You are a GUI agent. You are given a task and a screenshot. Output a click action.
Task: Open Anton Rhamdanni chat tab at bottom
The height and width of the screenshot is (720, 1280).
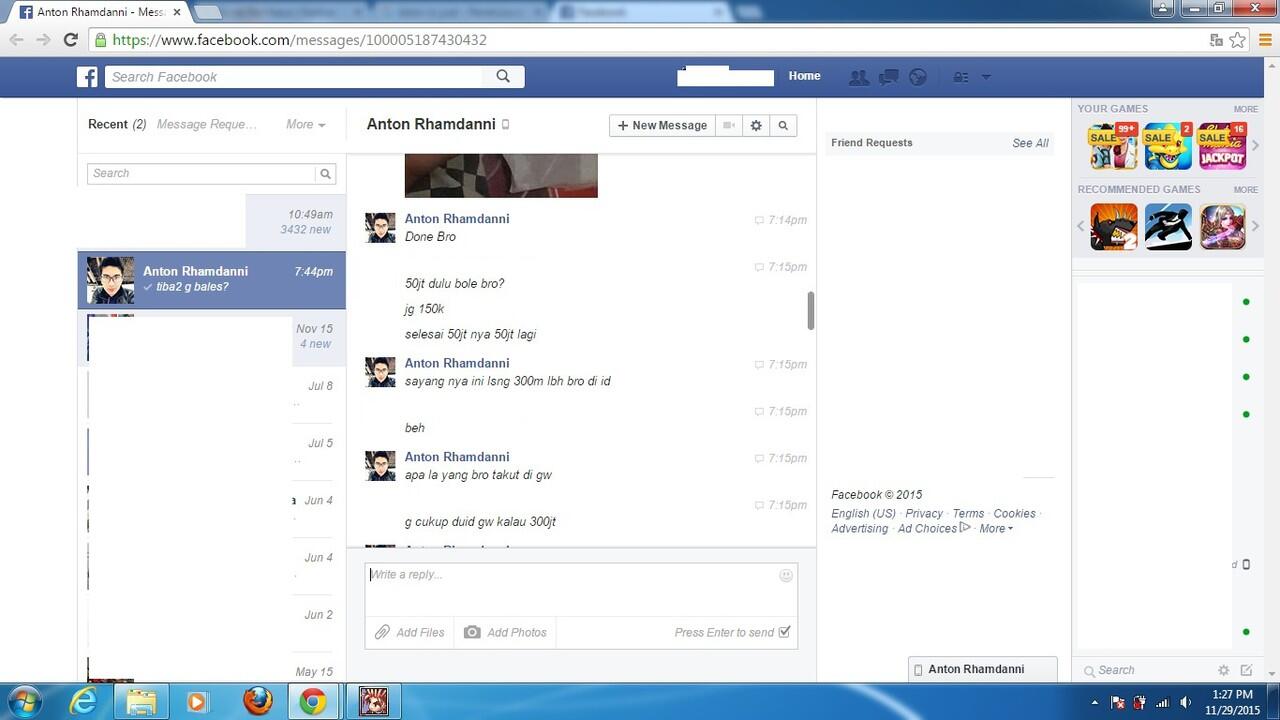[x=982, y=669]
